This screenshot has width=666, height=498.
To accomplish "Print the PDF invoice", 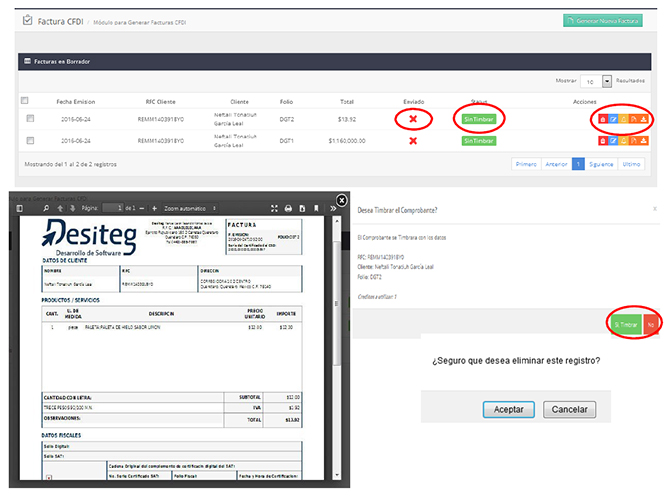I will 288,208.
